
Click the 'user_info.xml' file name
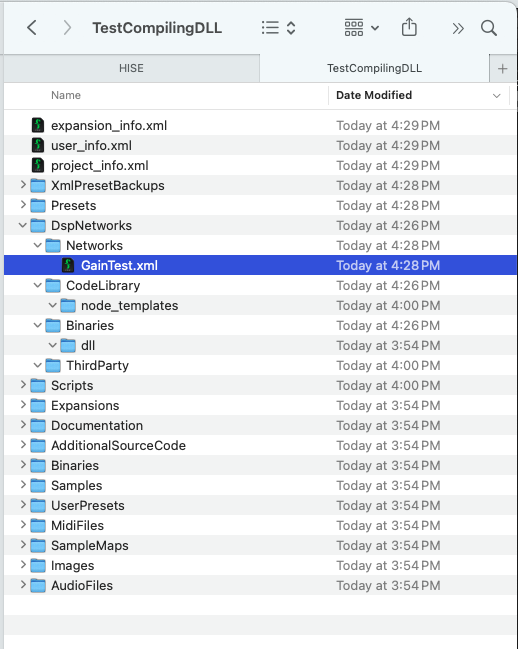click(91, 145)
